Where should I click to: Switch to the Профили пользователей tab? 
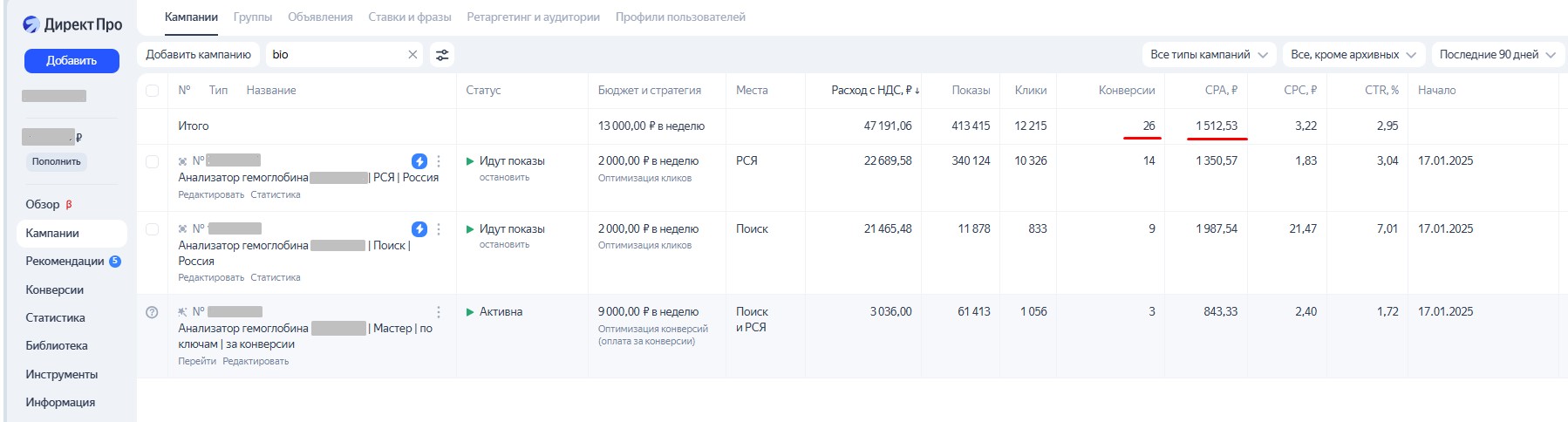coord(680,17)
